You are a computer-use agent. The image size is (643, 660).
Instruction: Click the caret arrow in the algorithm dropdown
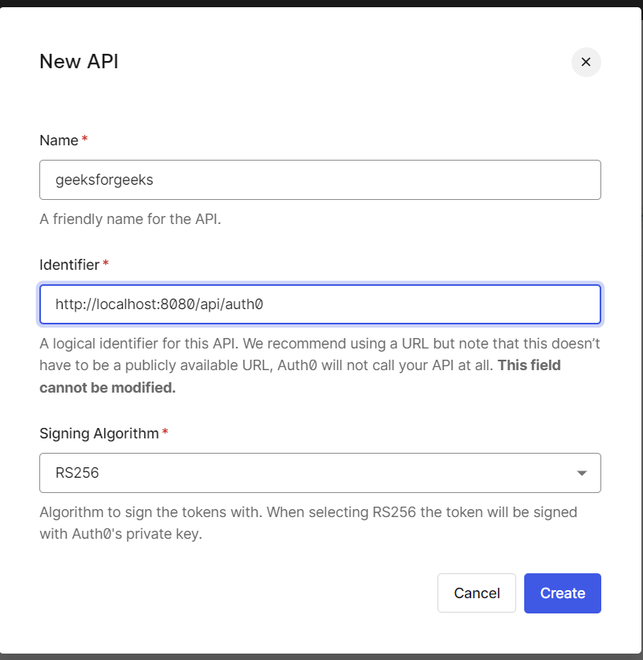click(x=582, y=473)
